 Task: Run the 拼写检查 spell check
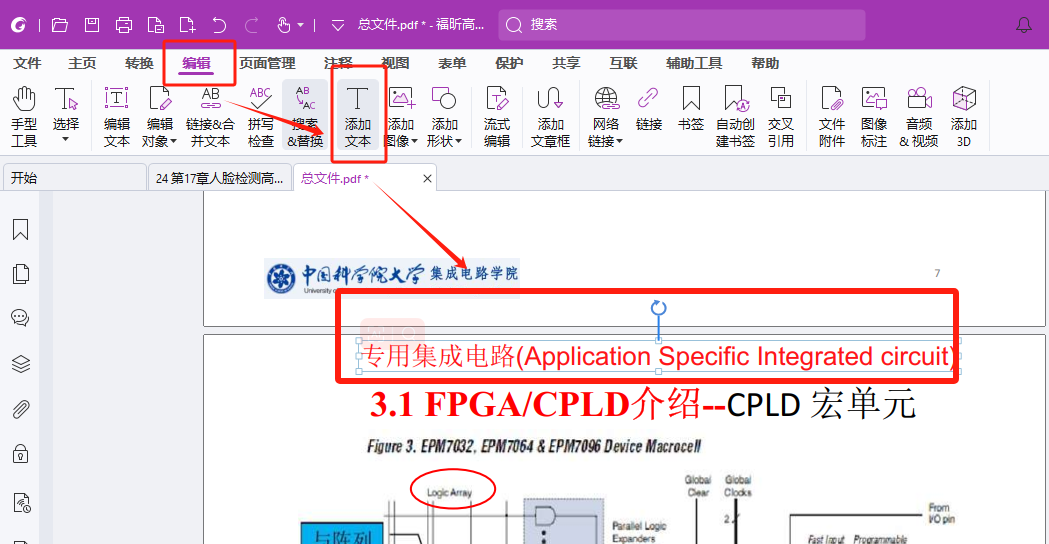(260, 116)
